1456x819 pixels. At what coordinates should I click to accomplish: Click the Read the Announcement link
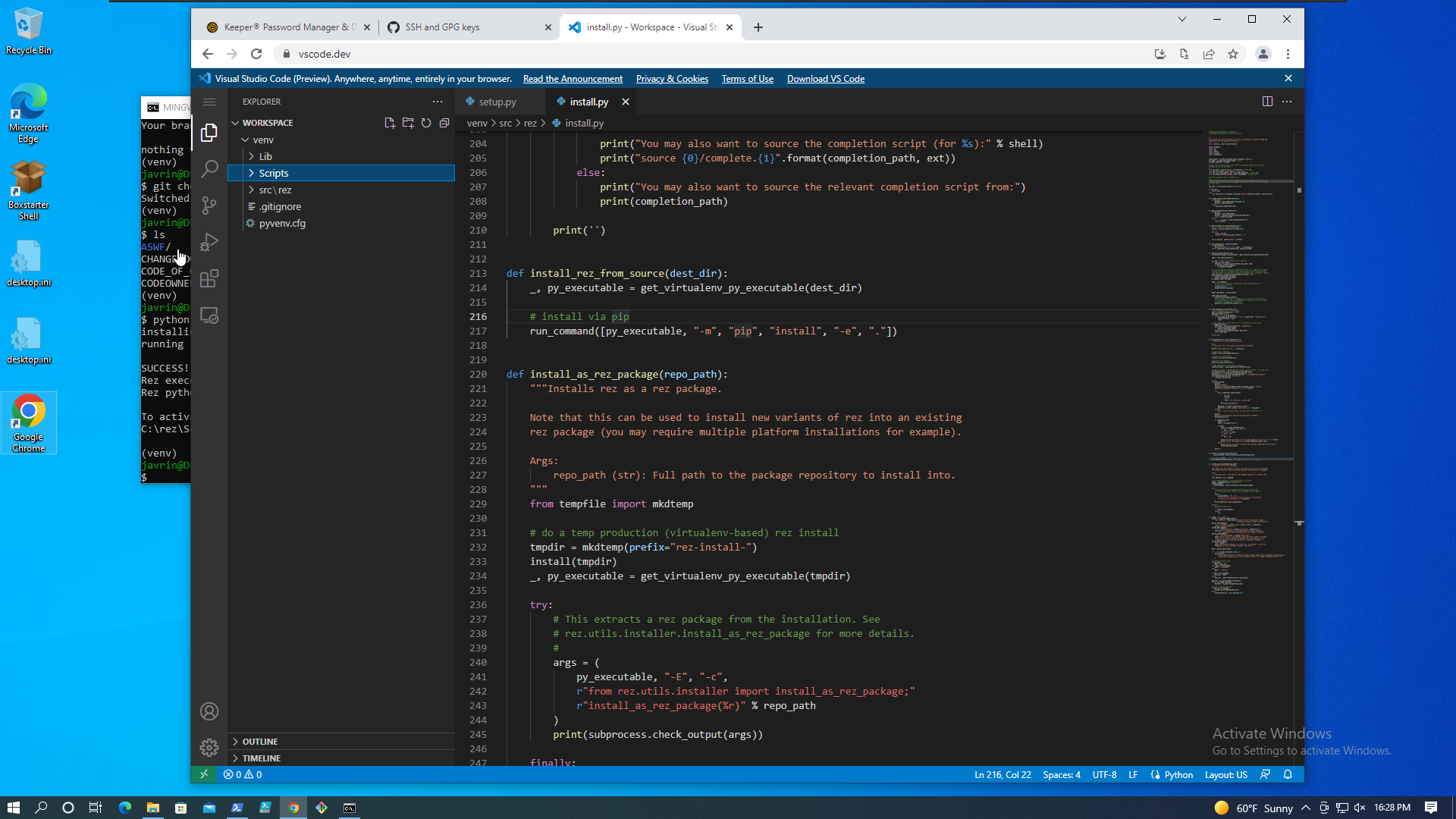(x=573, y=79)
